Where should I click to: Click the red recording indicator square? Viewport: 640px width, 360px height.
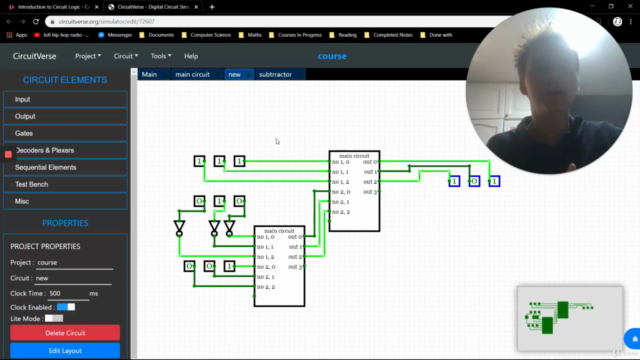tap(8, 154)
